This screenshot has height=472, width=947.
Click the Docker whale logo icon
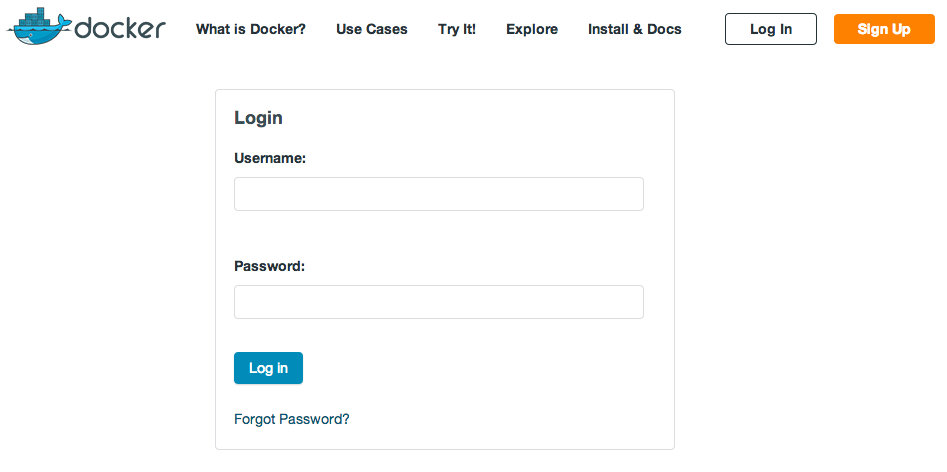(38, 30)
